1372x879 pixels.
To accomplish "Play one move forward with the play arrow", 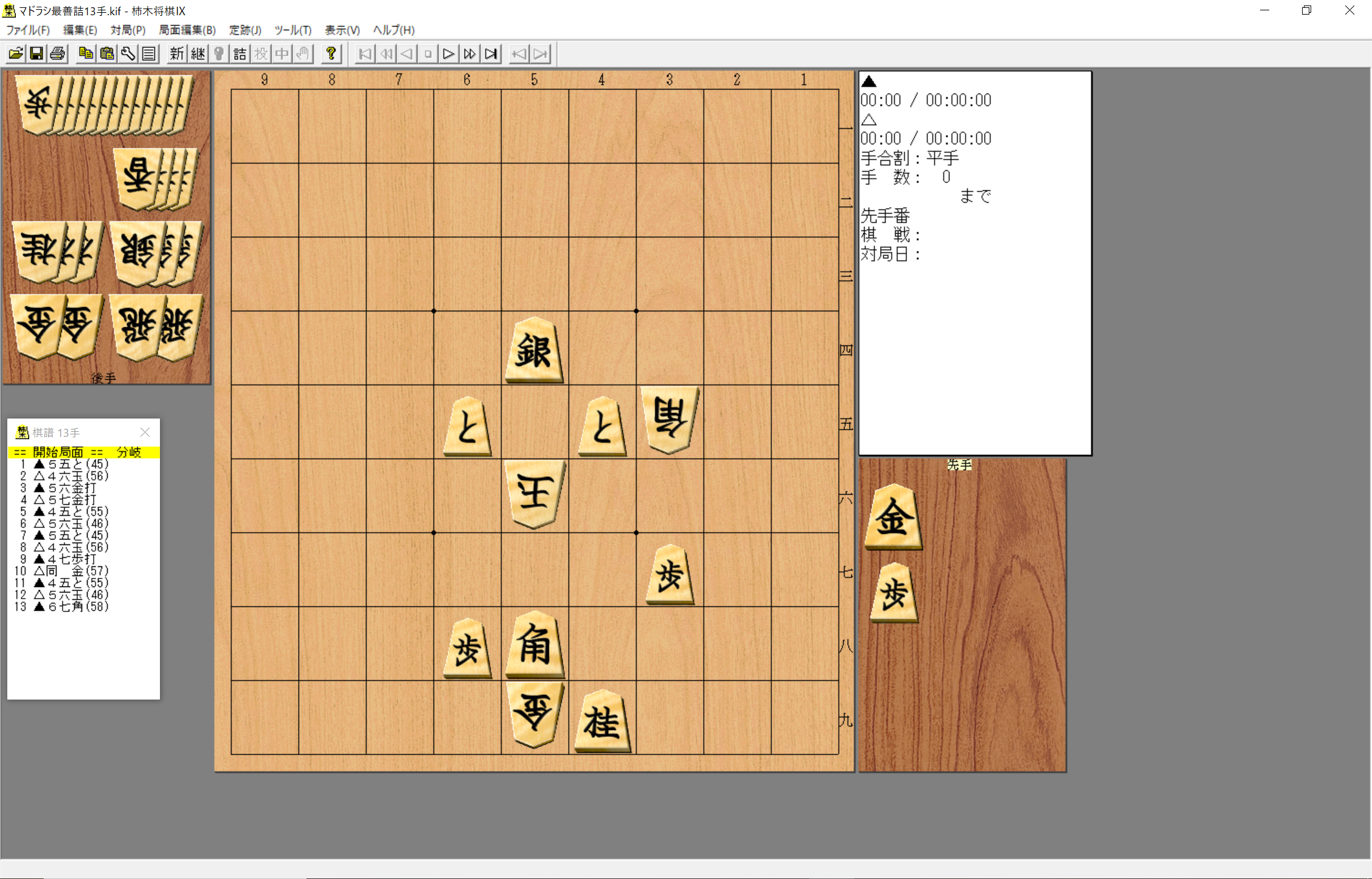I will (449, 54).
